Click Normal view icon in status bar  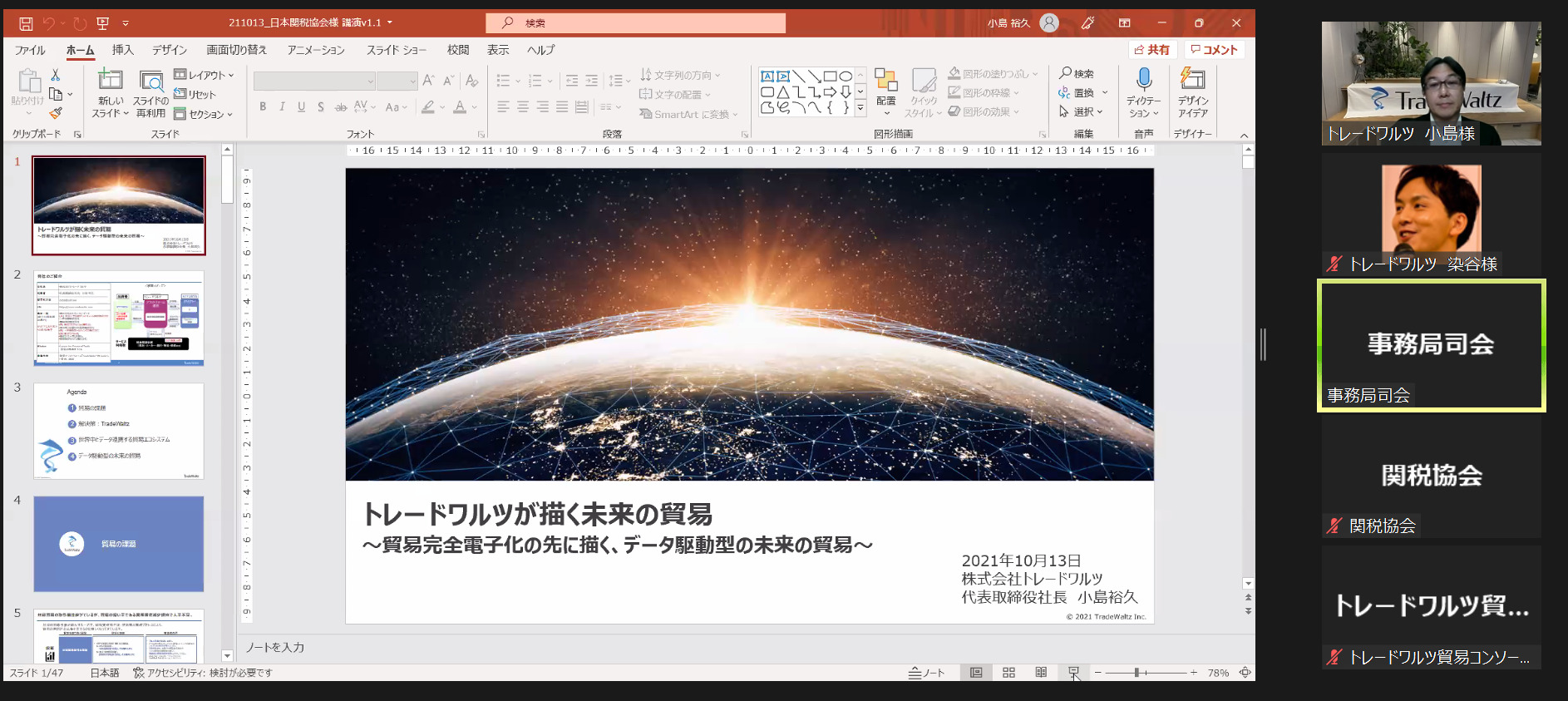(976, 673)
